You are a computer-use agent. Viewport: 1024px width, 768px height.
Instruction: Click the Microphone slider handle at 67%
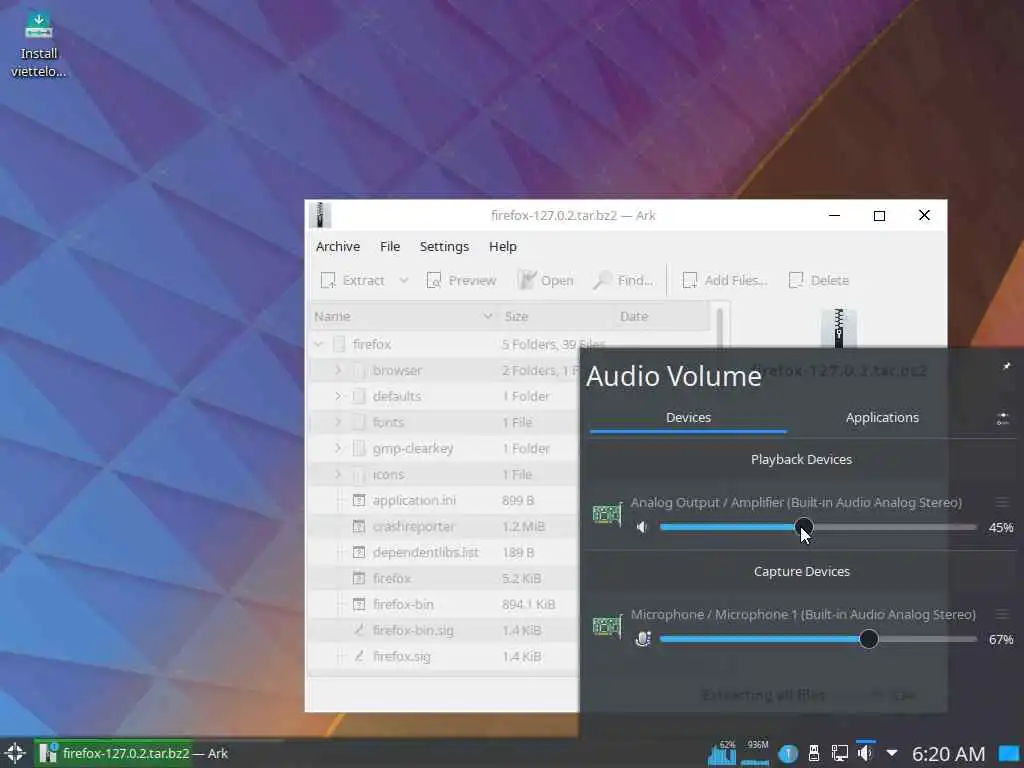[869, 639]
